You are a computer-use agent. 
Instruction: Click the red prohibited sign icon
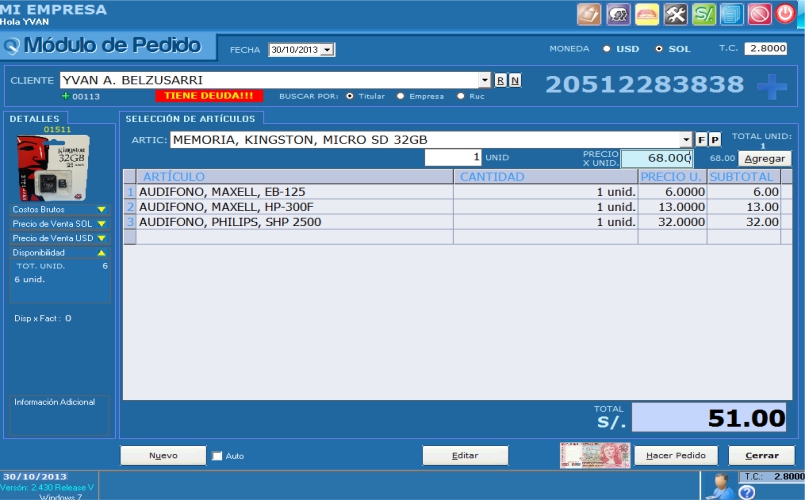click(x=760, y=14)
